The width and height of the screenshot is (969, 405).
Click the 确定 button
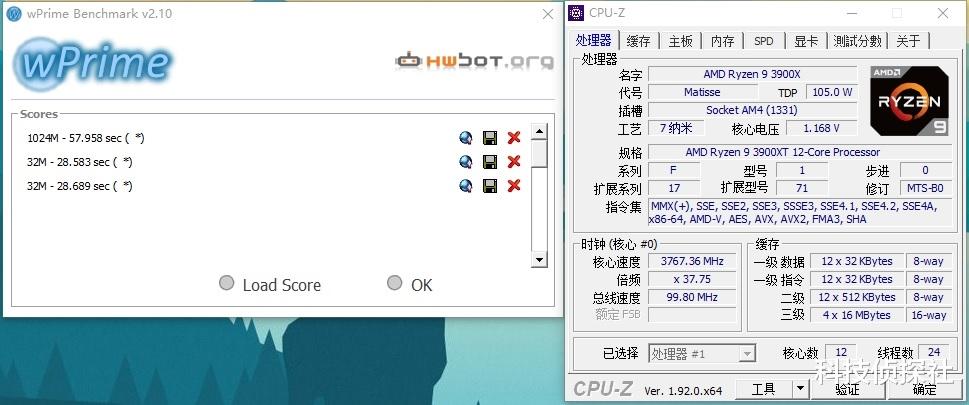(x=925, y=389)
